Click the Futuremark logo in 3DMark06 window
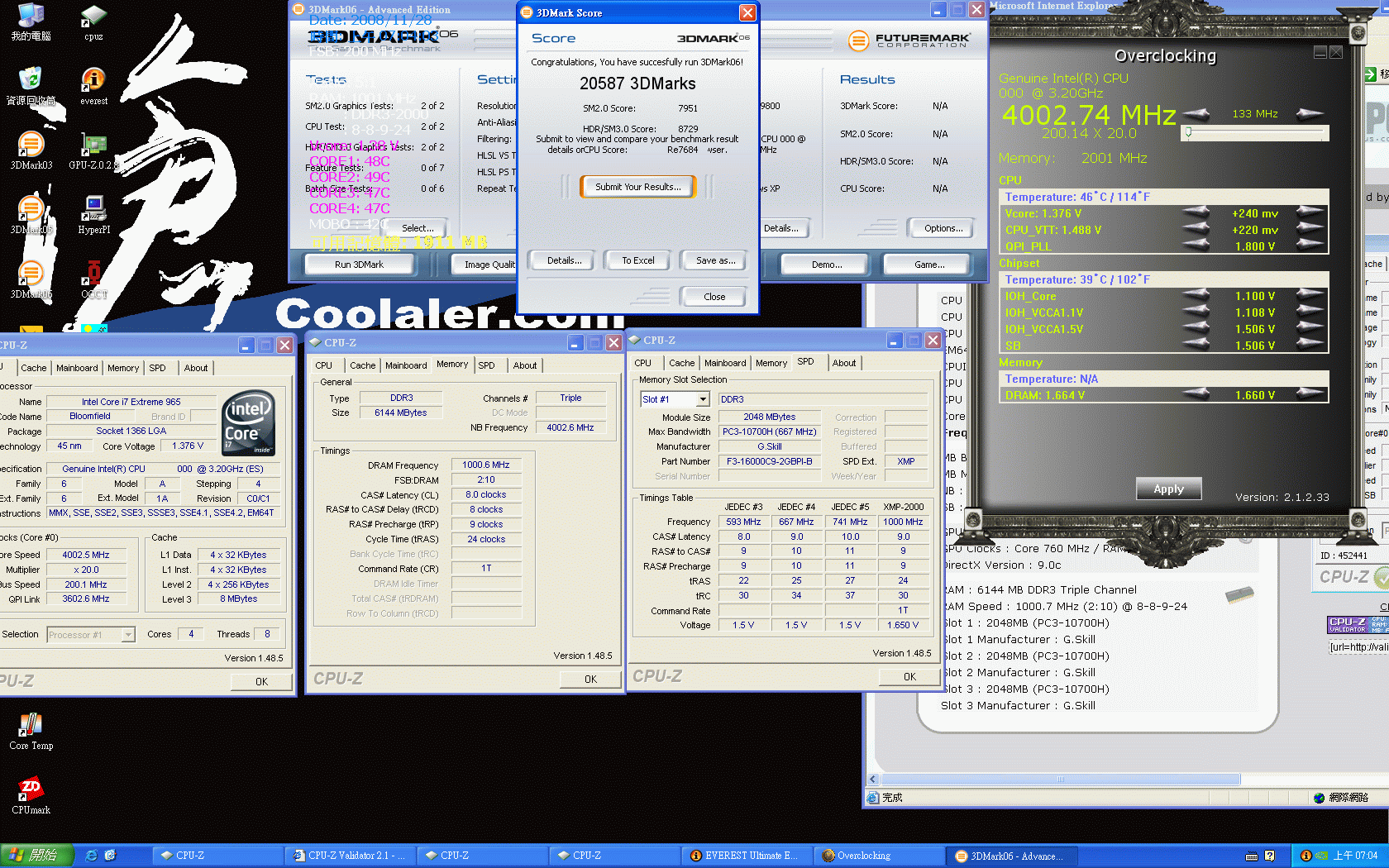Screen dimensions: 1389x868 (x=909, y=40)
